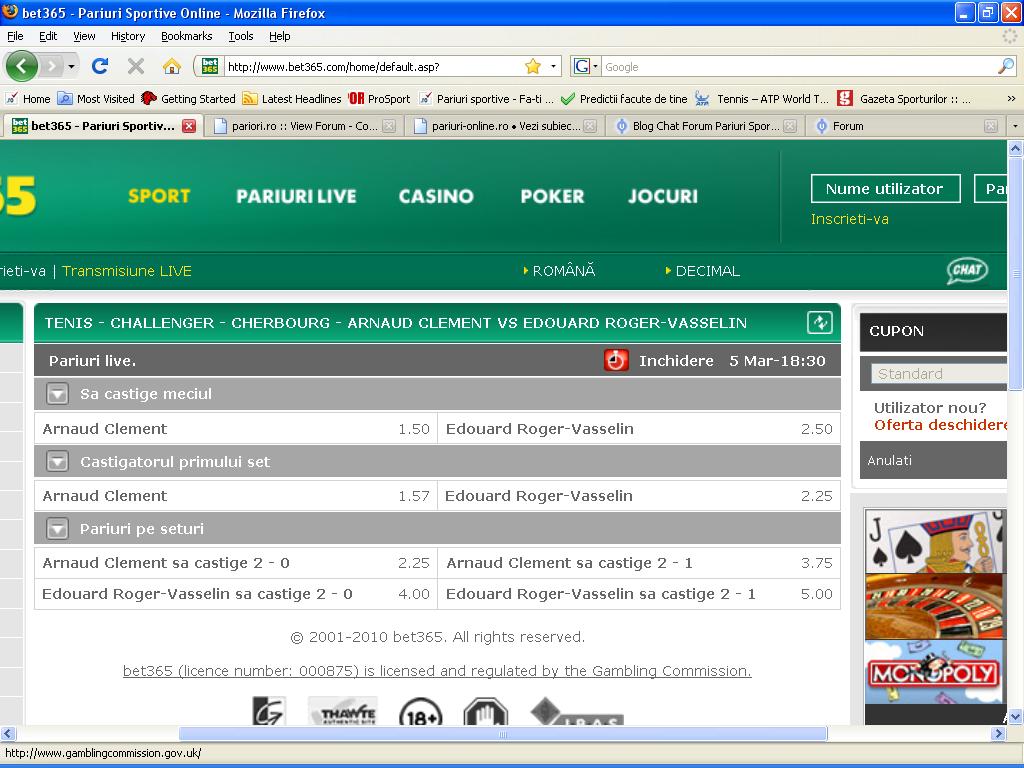This screenshot has width=1024, height=768.
Task: Open the ROMÂNĂ language selector
Action: [560, 271]
